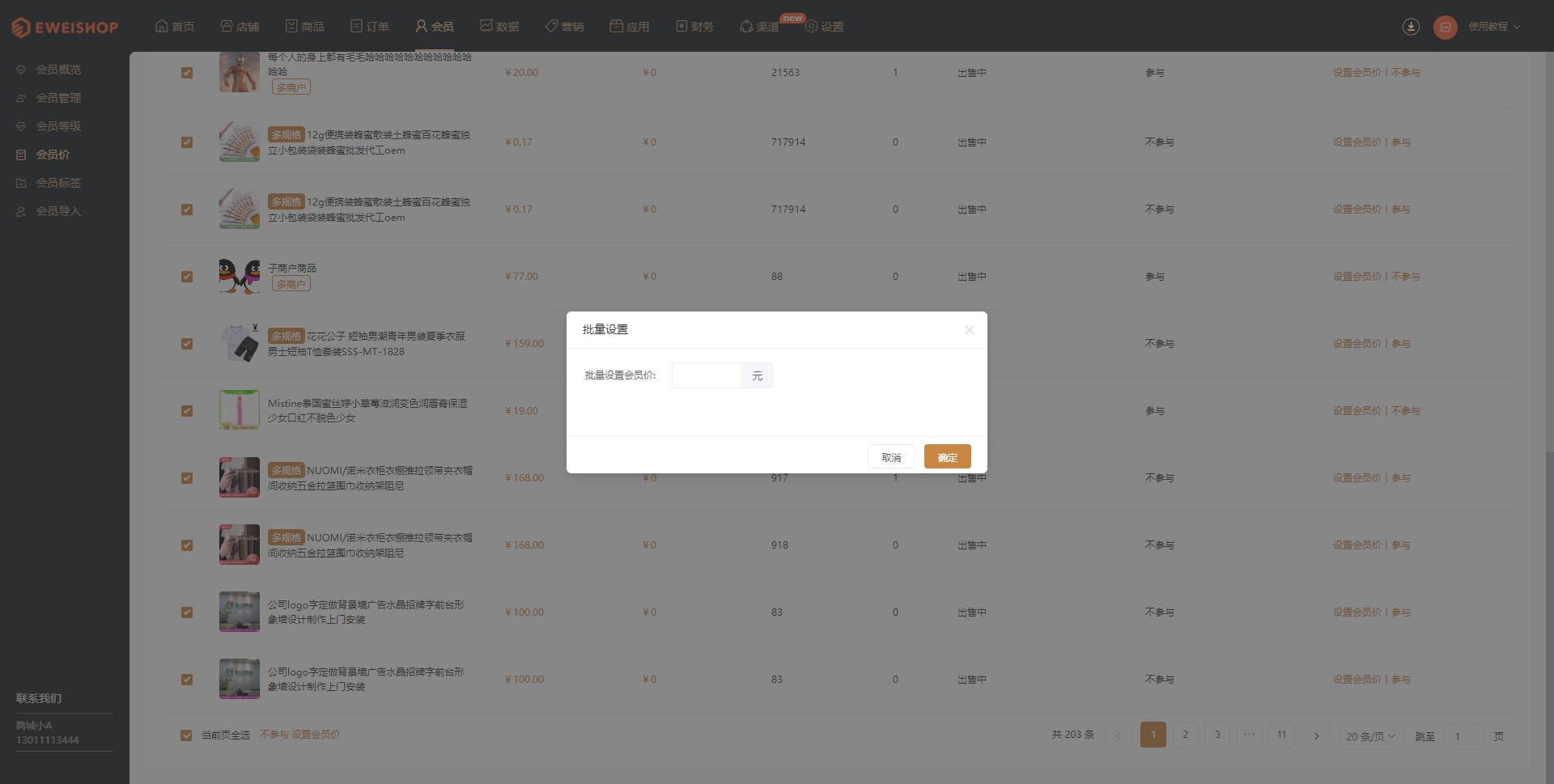Go to next page arrow
The image size is (1554, 784).
pyautogui.click(x=1317, y=735)
